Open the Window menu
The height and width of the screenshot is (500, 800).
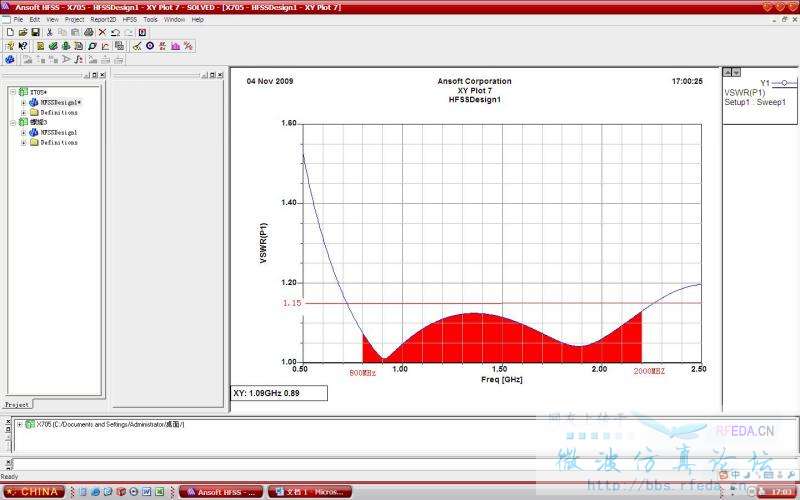[174, 19]
